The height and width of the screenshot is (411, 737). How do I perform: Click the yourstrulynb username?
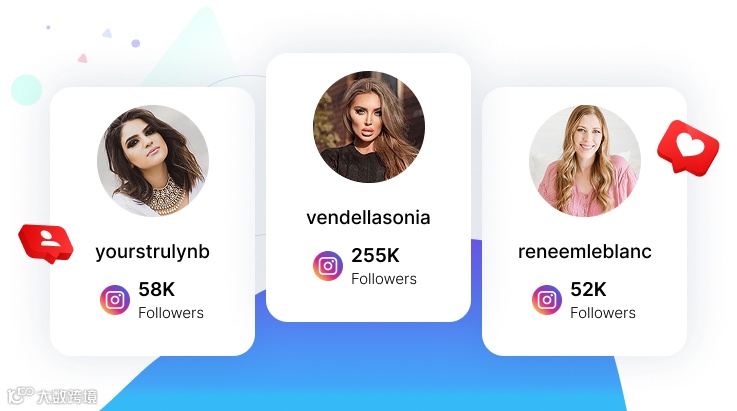152,252
